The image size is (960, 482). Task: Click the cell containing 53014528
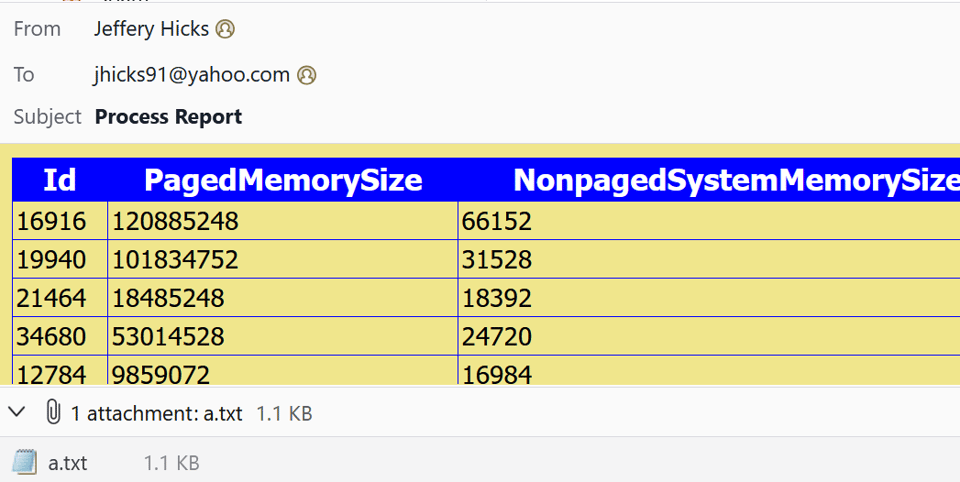pyautogui.click(x=283, y=337)
